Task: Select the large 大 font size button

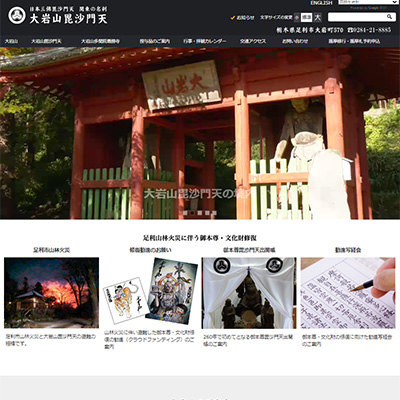Action: [x=317, y=17]
